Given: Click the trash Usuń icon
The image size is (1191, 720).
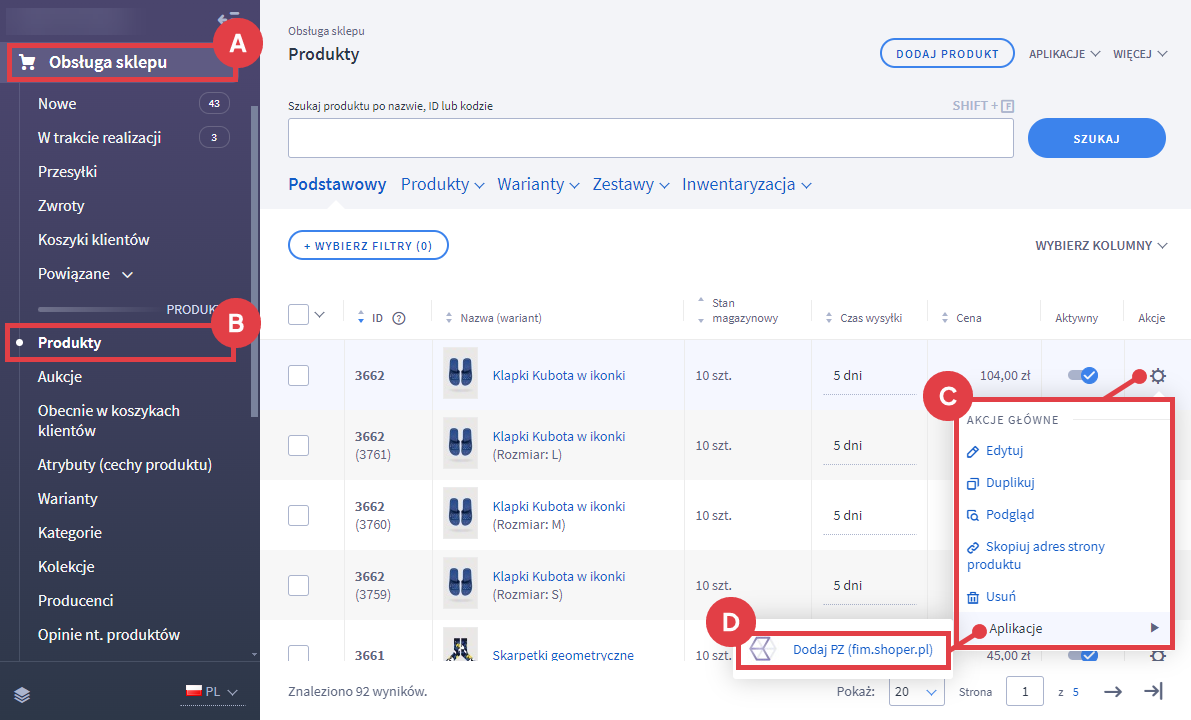Looking at the screenshot, I should click(x=973, y=597).
